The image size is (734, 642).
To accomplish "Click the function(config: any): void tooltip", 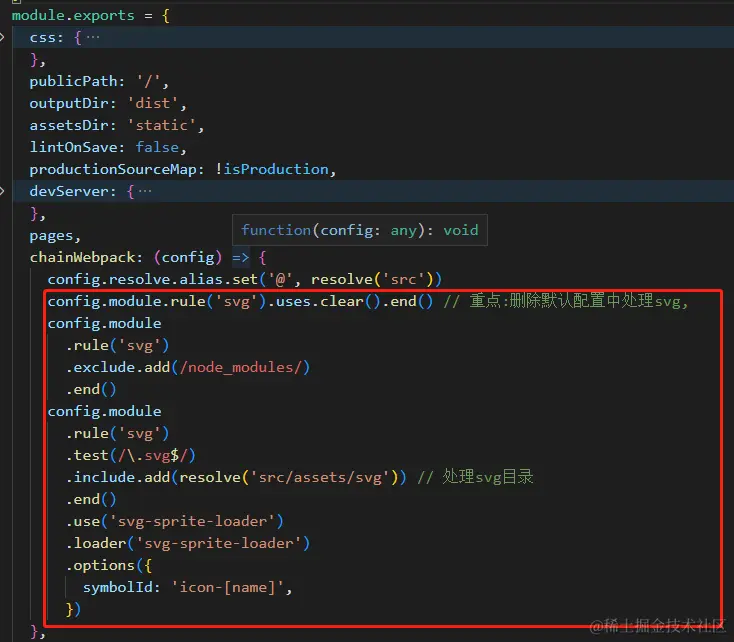I will (x=360, y=230).
